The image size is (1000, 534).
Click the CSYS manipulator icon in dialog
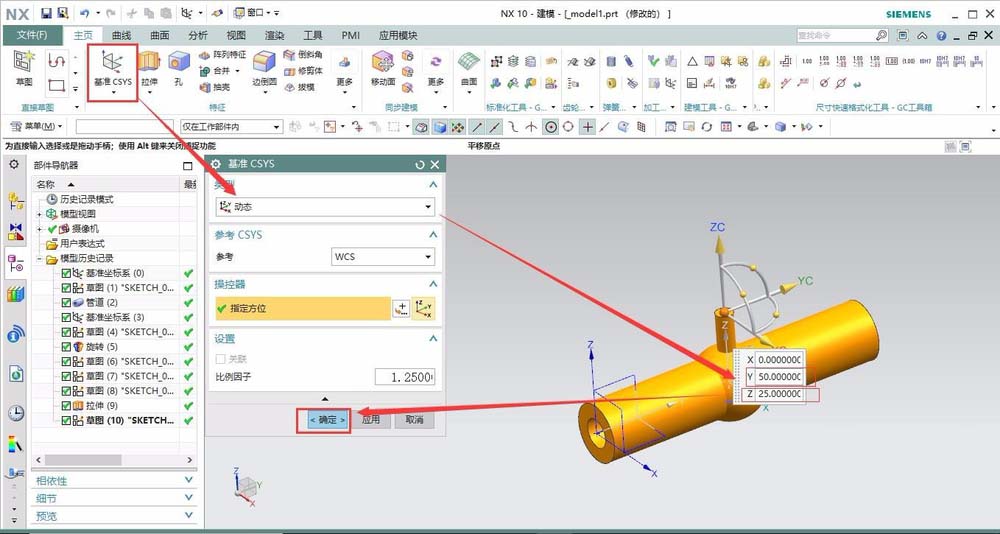[x=423, y=309]
